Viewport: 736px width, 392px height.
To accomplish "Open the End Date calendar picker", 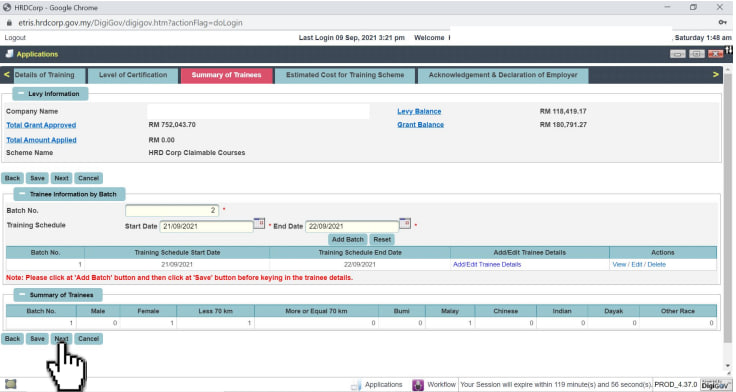I will coord(405,223).
